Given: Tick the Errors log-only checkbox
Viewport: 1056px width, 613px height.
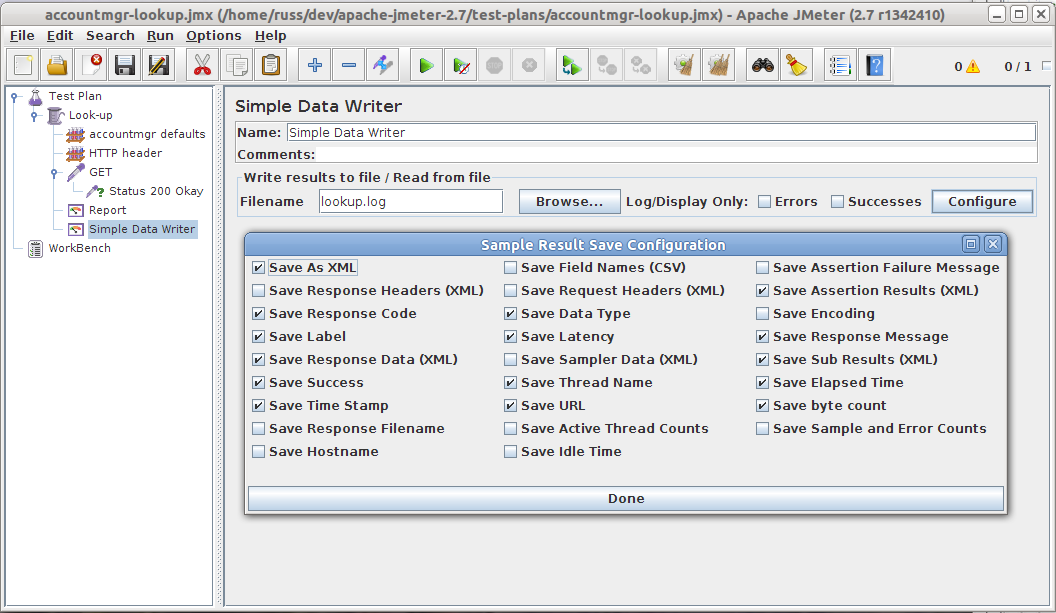Looking at the screenshot, I should 764,201.
